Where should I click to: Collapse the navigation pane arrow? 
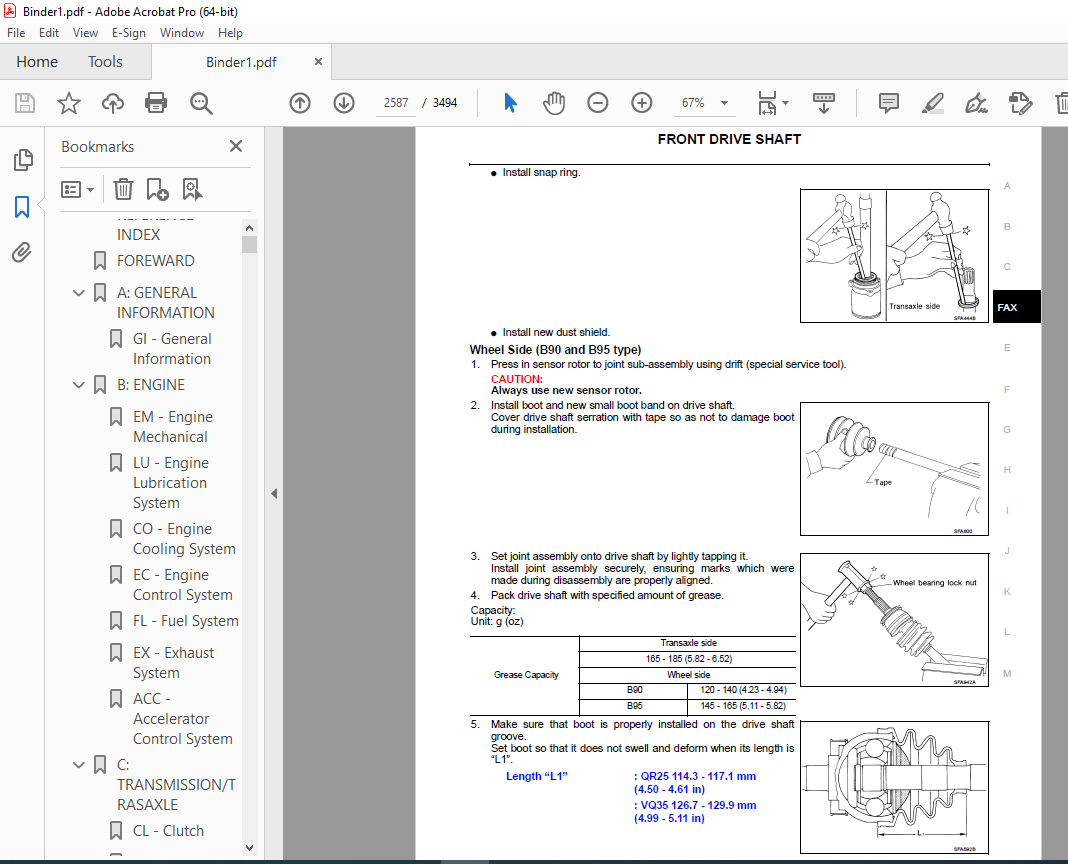(x=274, y=493)
